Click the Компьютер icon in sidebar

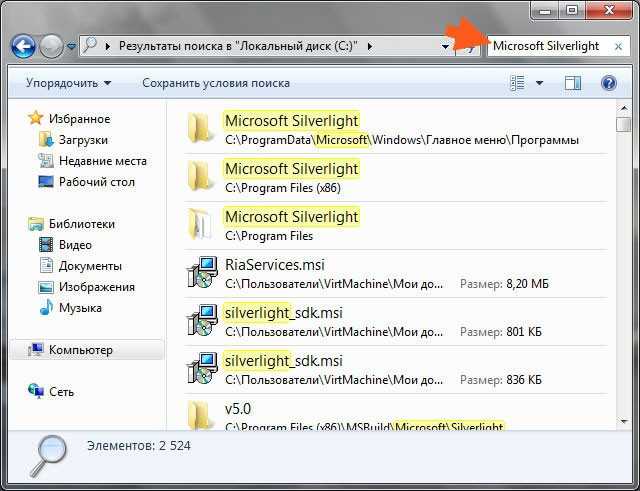click(x=36, y=350)
